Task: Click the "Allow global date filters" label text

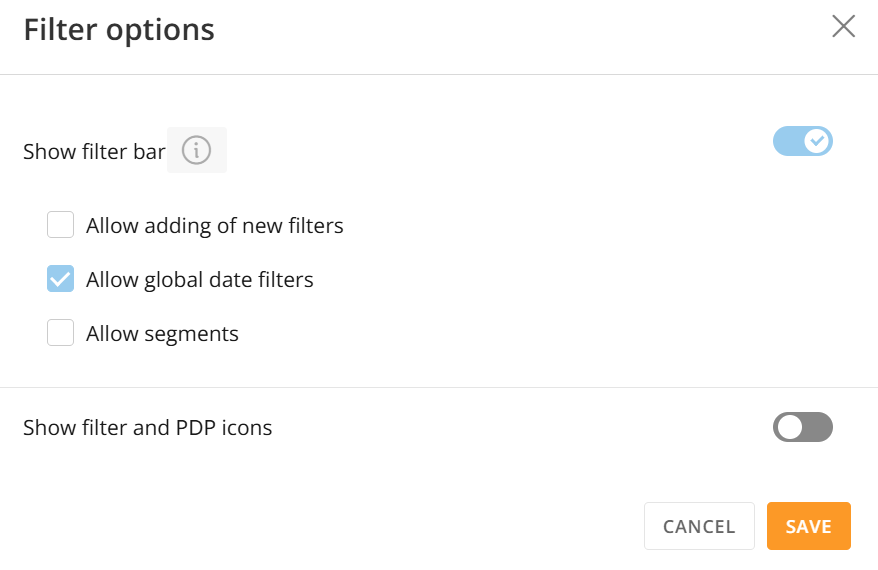Action: click(199, 280)
